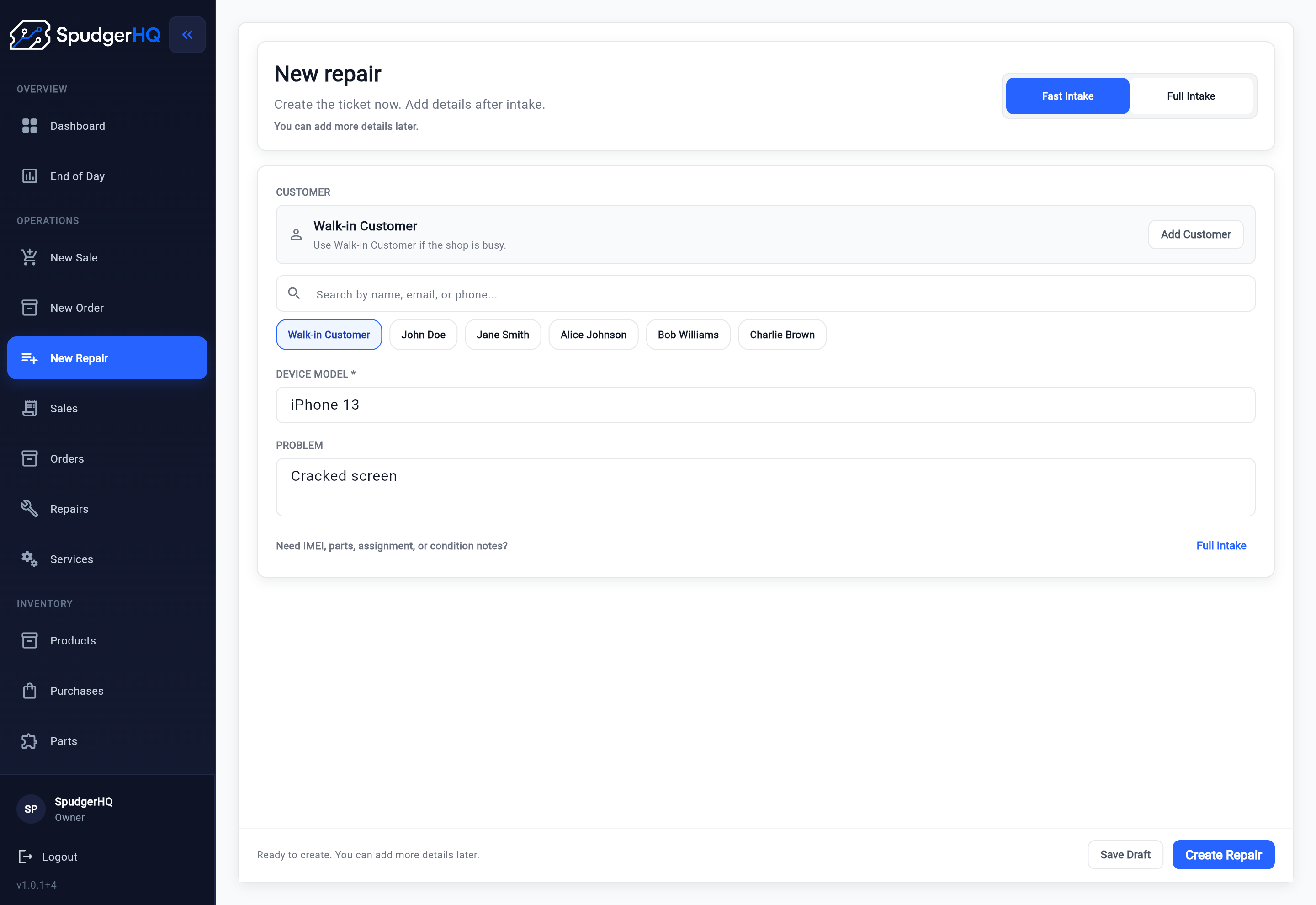
Task: Click the Logout exit icon
Action: (26, 856)
